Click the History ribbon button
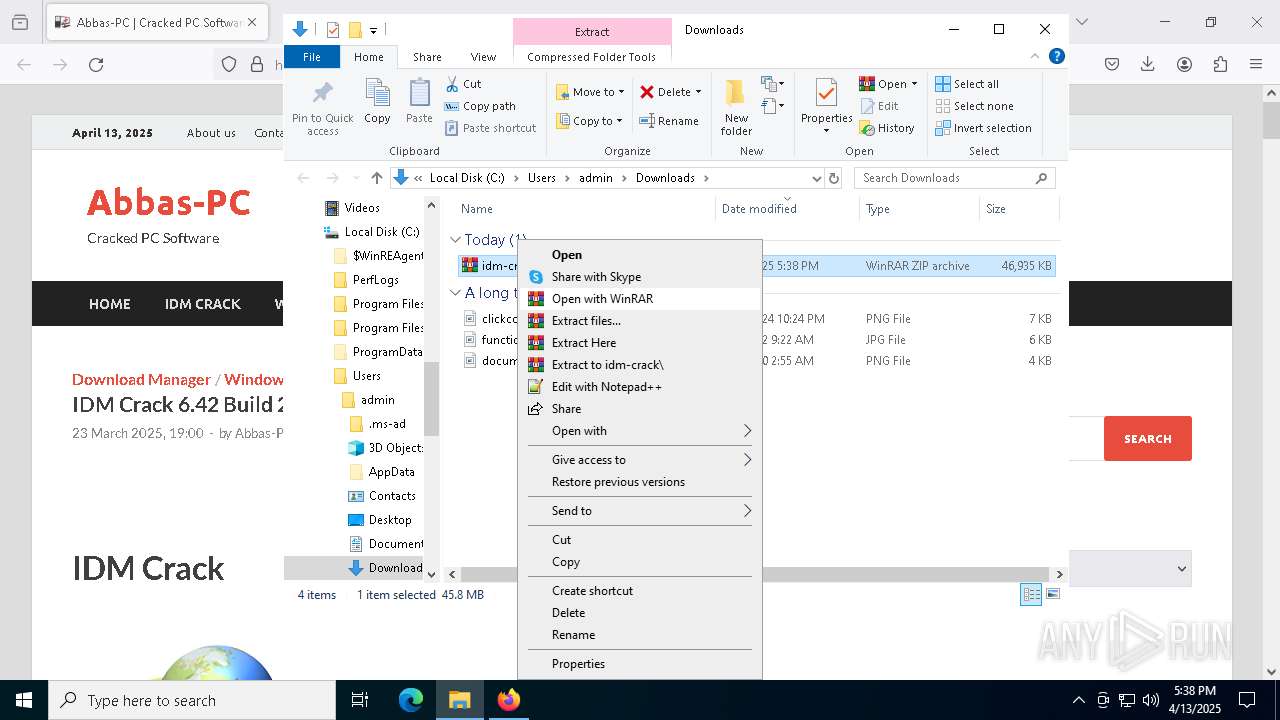The height and width of the screenshot is (720, 1280). 887,128
